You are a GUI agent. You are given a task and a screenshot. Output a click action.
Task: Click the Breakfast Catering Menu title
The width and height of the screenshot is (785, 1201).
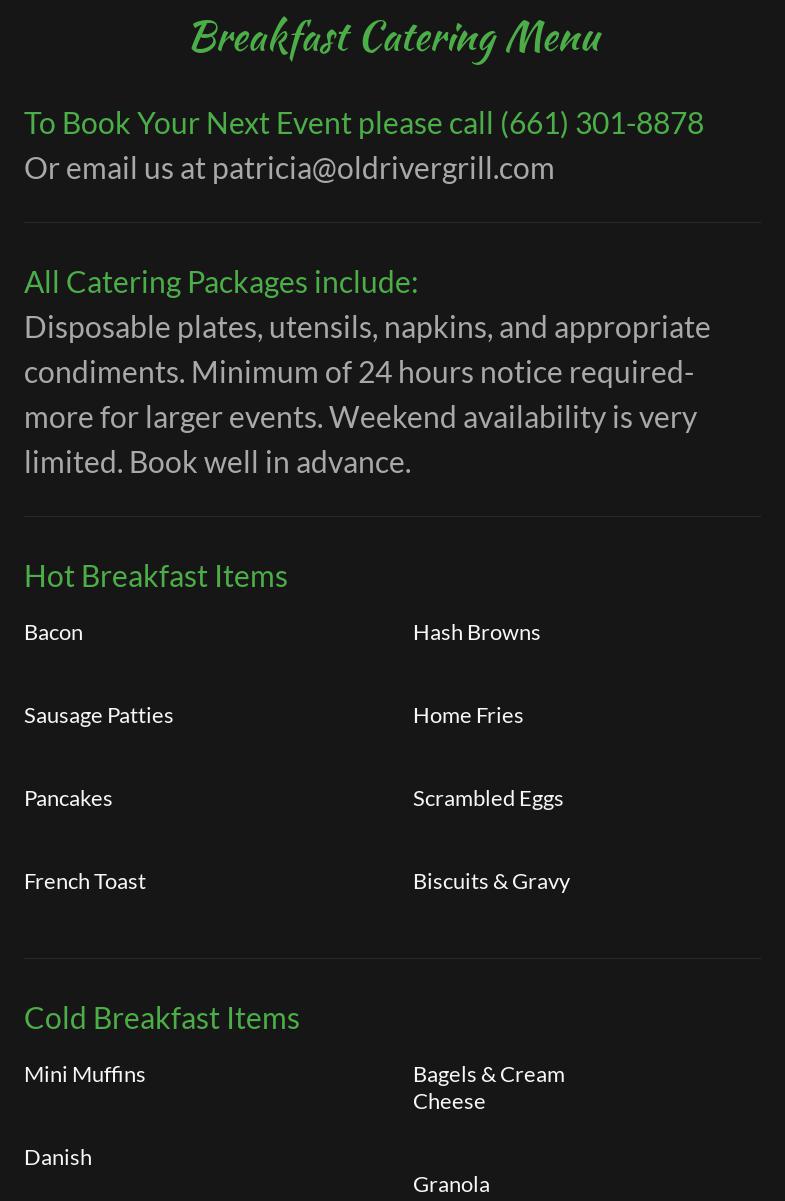pyautogui.click(x=395, y=39)
